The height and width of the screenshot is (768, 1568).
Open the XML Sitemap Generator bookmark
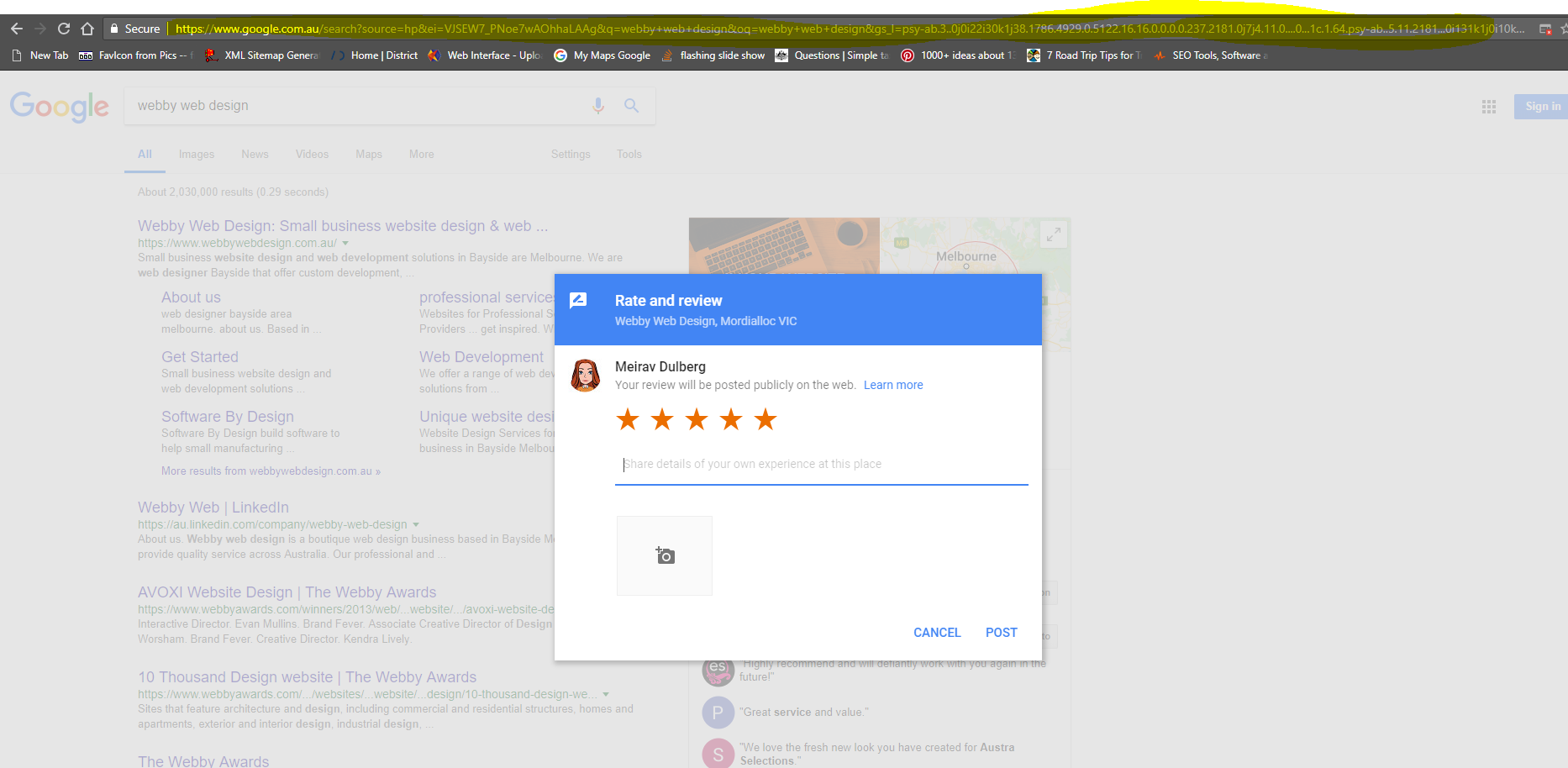click(x=261, y=55)
